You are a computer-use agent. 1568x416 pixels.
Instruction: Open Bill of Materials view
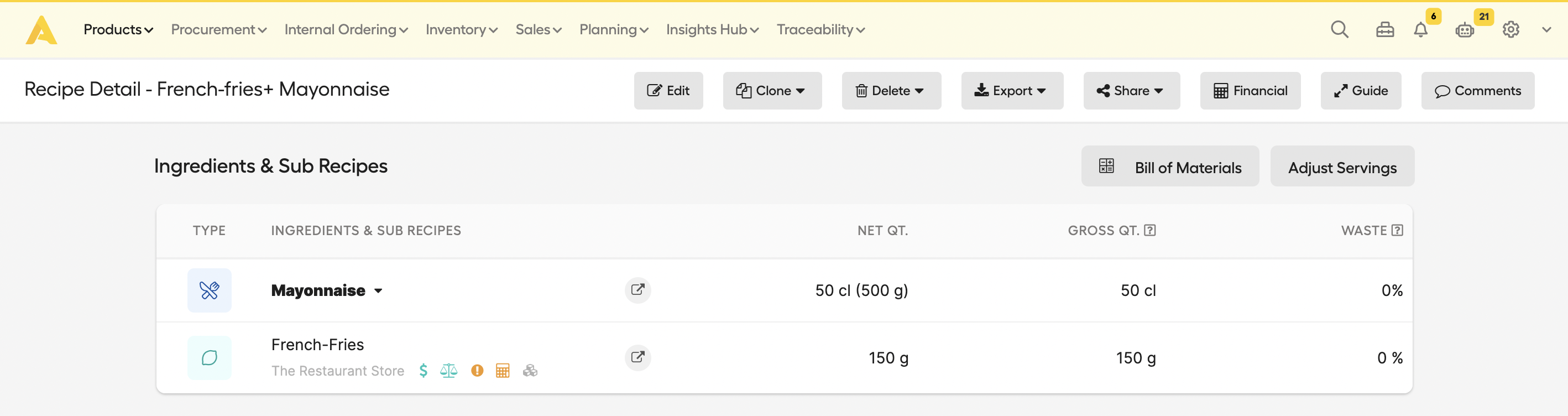pyautogui.click(x=1169, y=167)
